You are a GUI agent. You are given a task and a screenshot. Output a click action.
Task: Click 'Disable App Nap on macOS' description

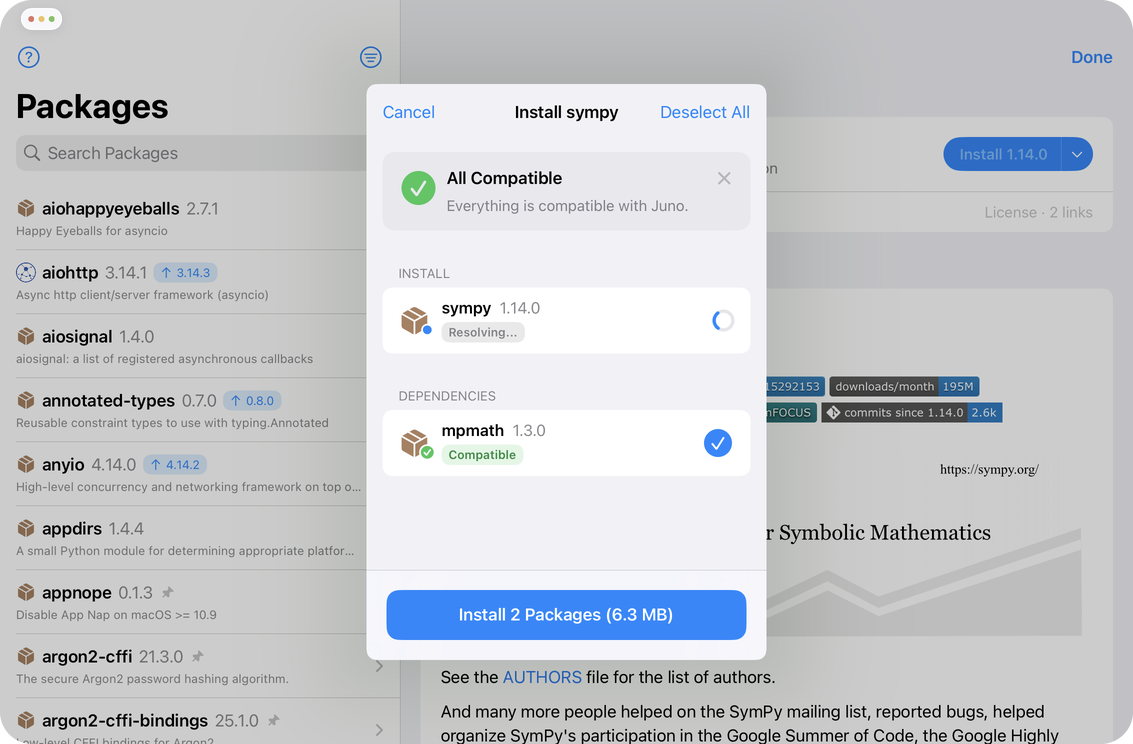[x=116, y=615]
